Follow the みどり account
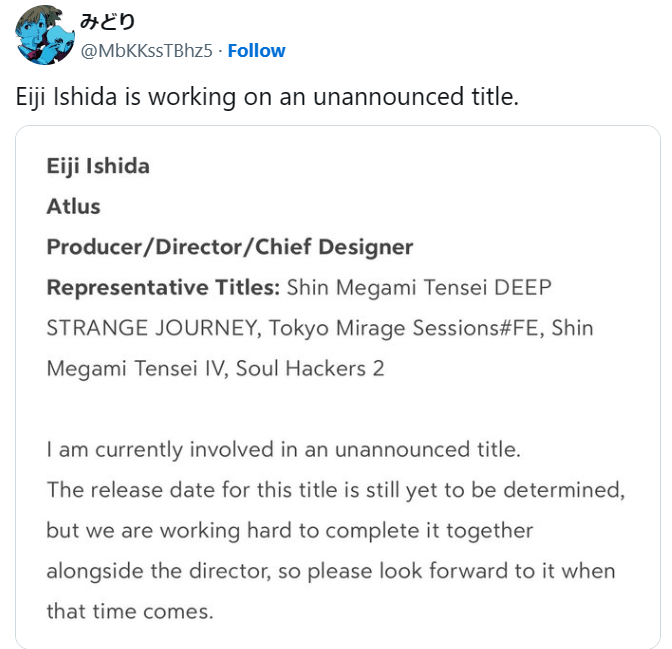 256,51
